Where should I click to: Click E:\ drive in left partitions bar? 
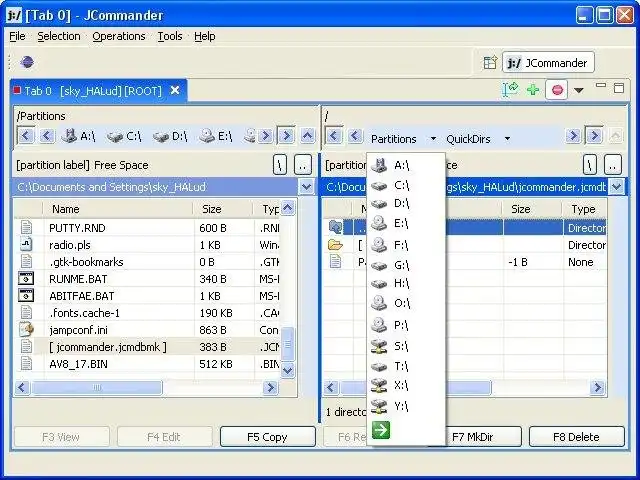(216, 136)
